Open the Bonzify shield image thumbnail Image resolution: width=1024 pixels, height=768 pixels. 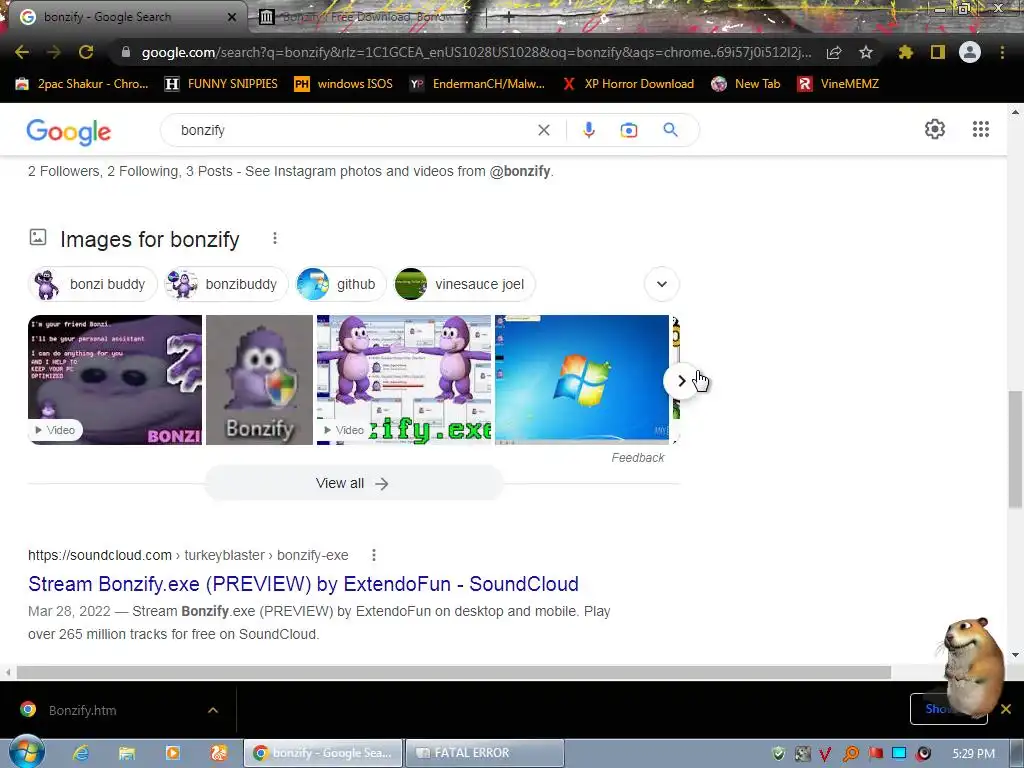(x=259, y=380)
